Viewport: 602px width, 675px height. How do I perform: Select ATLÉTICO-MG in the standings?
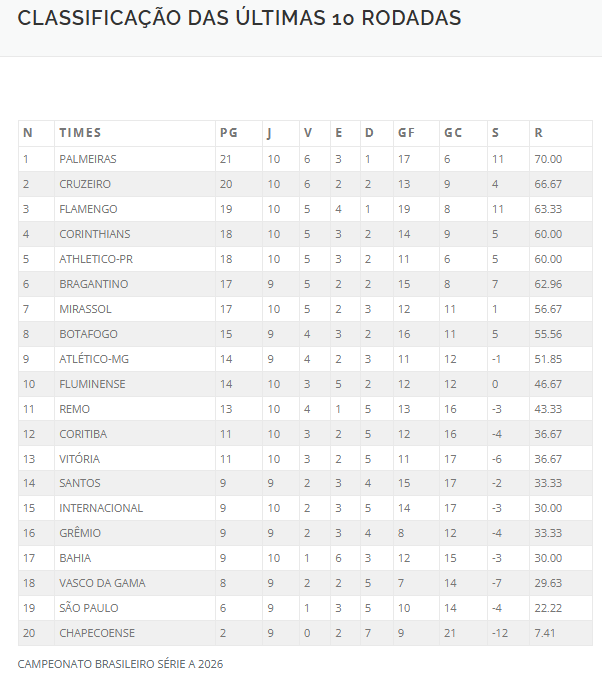pyautogui.click(x=94, y=359)
